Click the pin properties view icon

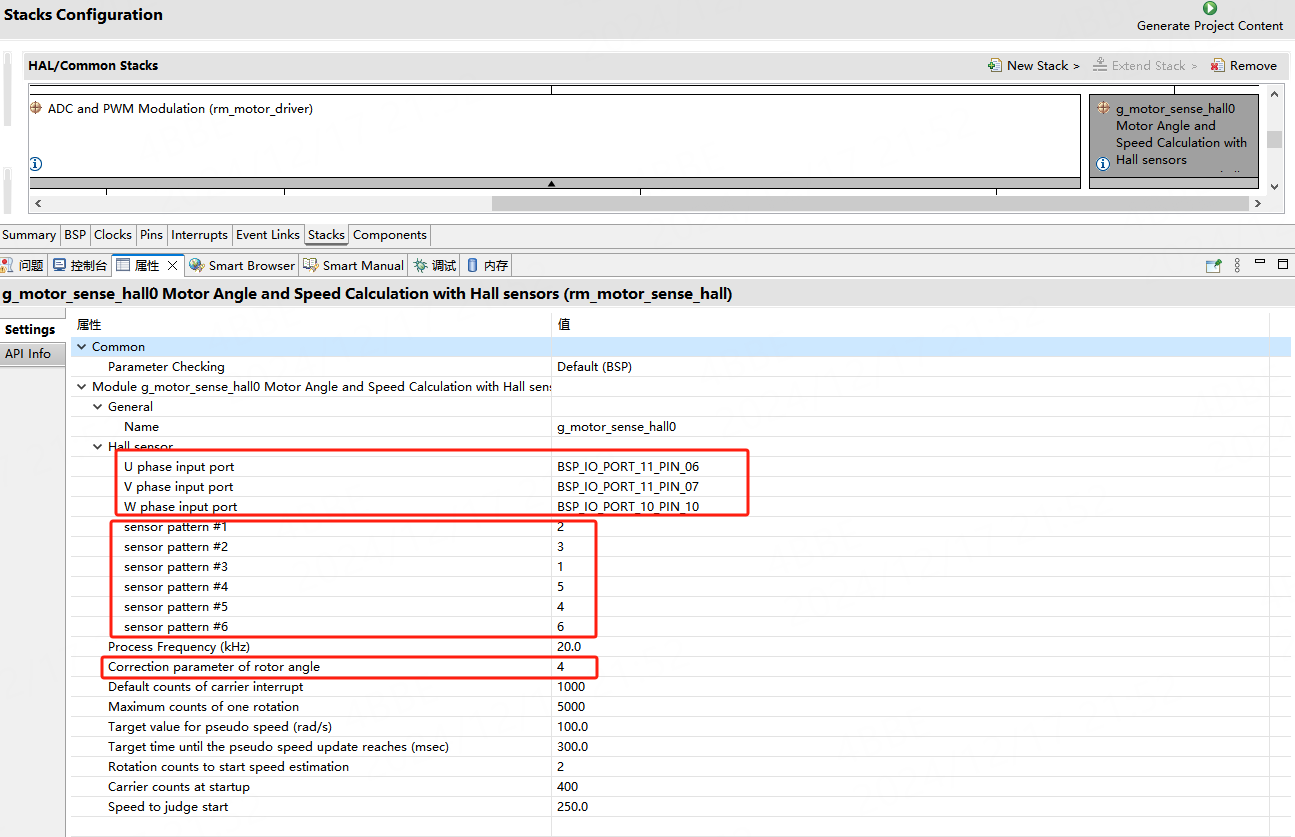click(x=1213, y=265)
